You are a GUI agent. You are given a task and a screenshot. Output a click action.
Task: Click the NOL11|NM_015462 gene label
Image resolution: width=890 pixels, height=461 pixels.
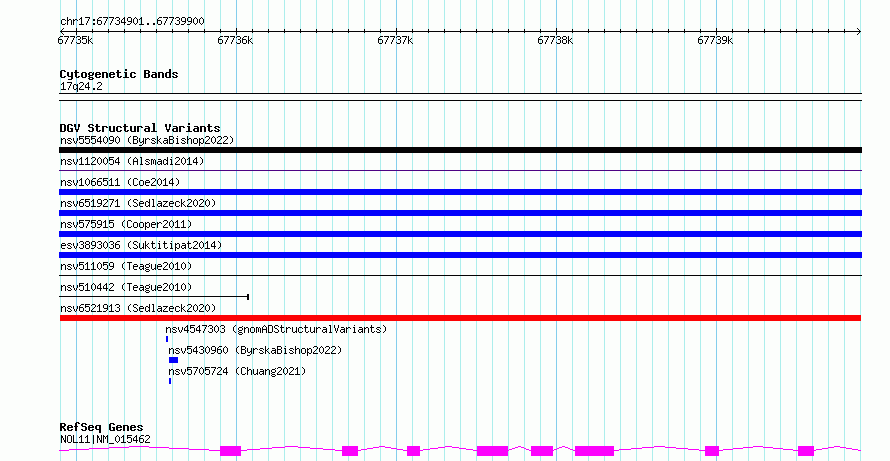105,439
